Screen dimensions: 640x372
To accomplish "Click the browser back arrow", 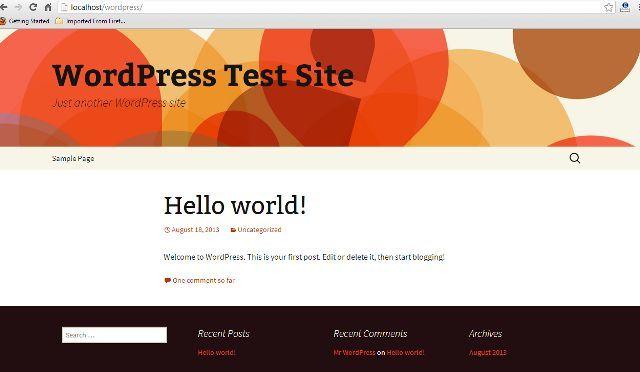I will (x=3, y=7).
